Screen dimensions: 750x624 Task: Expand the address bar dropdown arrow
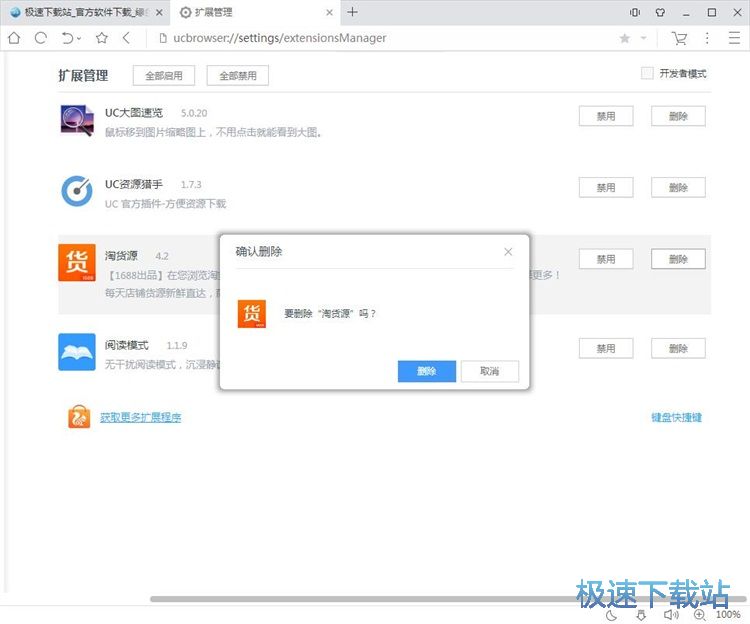pos(644,38)
